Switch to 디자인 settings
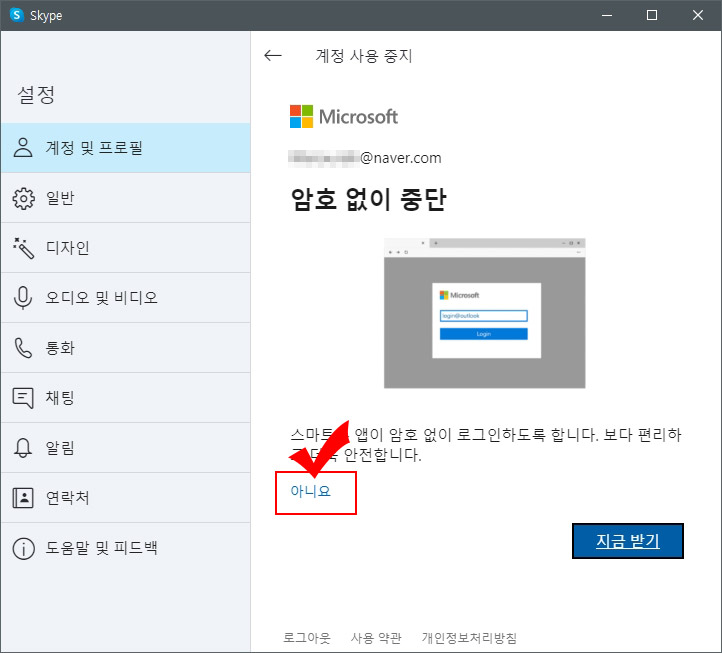The width and height of the screenshot is (722, 653). [x=126, y=248]
